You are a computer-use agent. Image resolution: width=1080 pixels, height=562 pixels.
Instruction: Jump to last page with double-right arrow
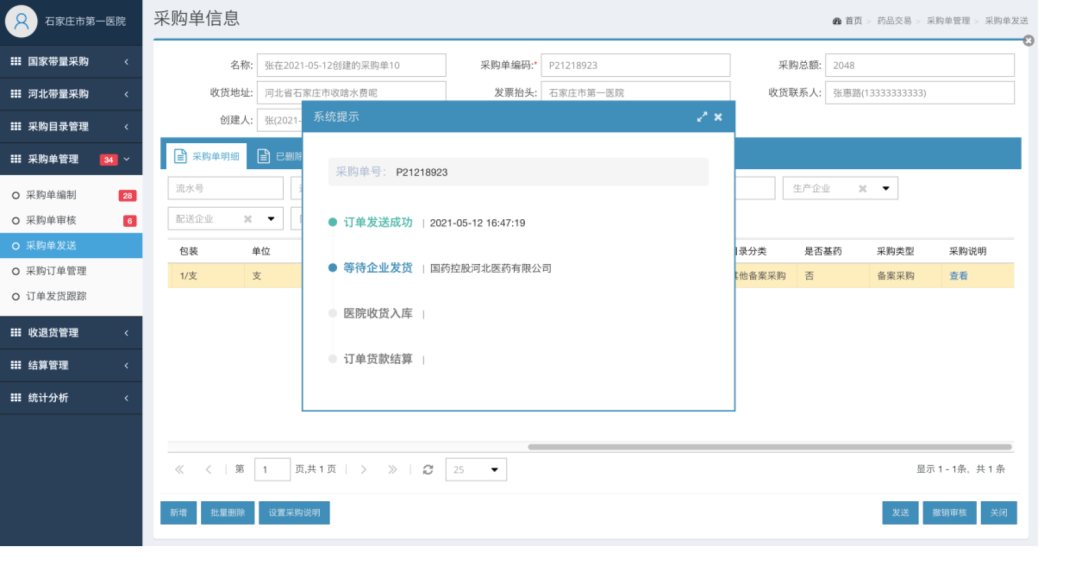392,469
